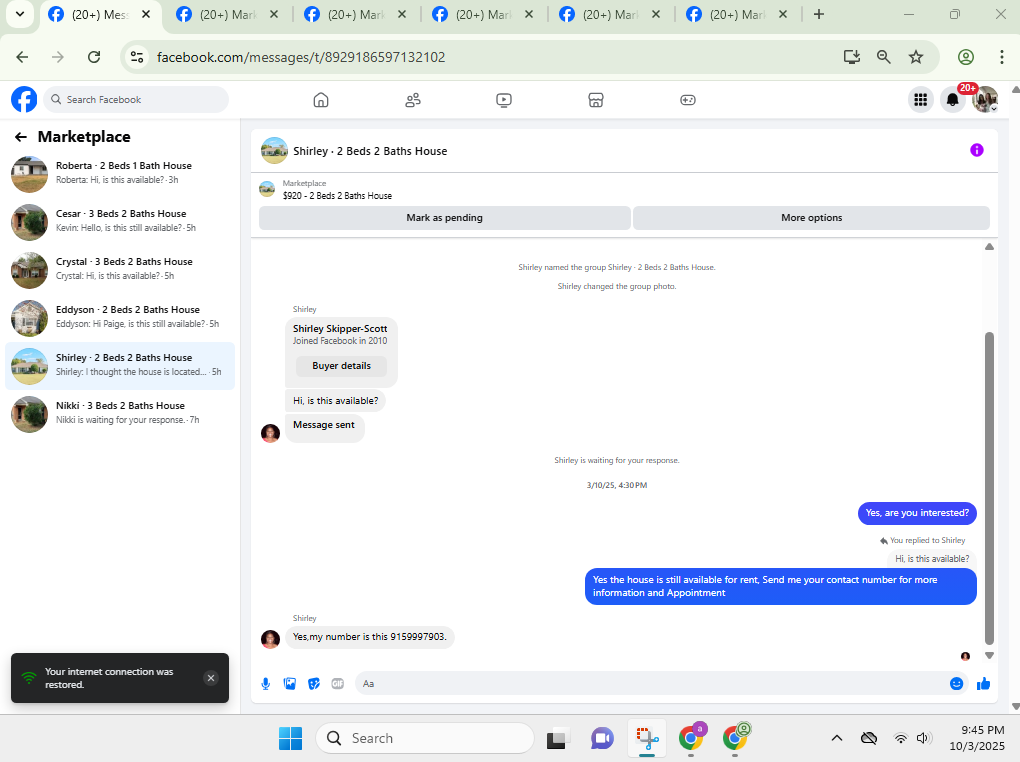Click More options button
The height and width of the screenshot is (762, 1020).
(811, 218)
